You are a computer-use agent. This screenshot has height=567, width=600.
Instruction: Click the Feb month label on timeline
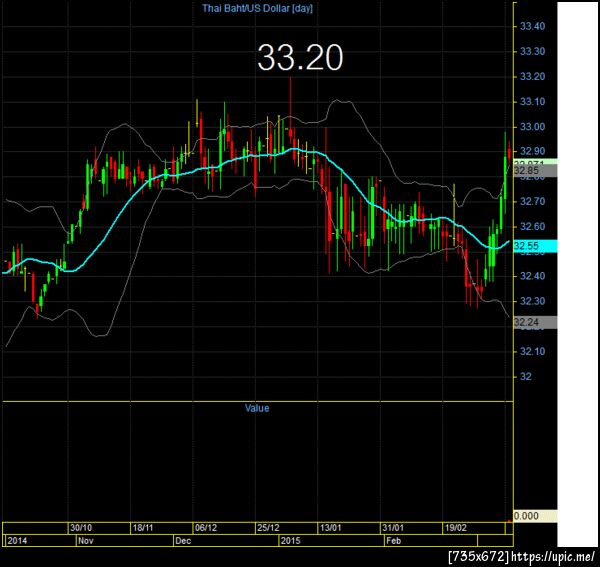(393, 541)
